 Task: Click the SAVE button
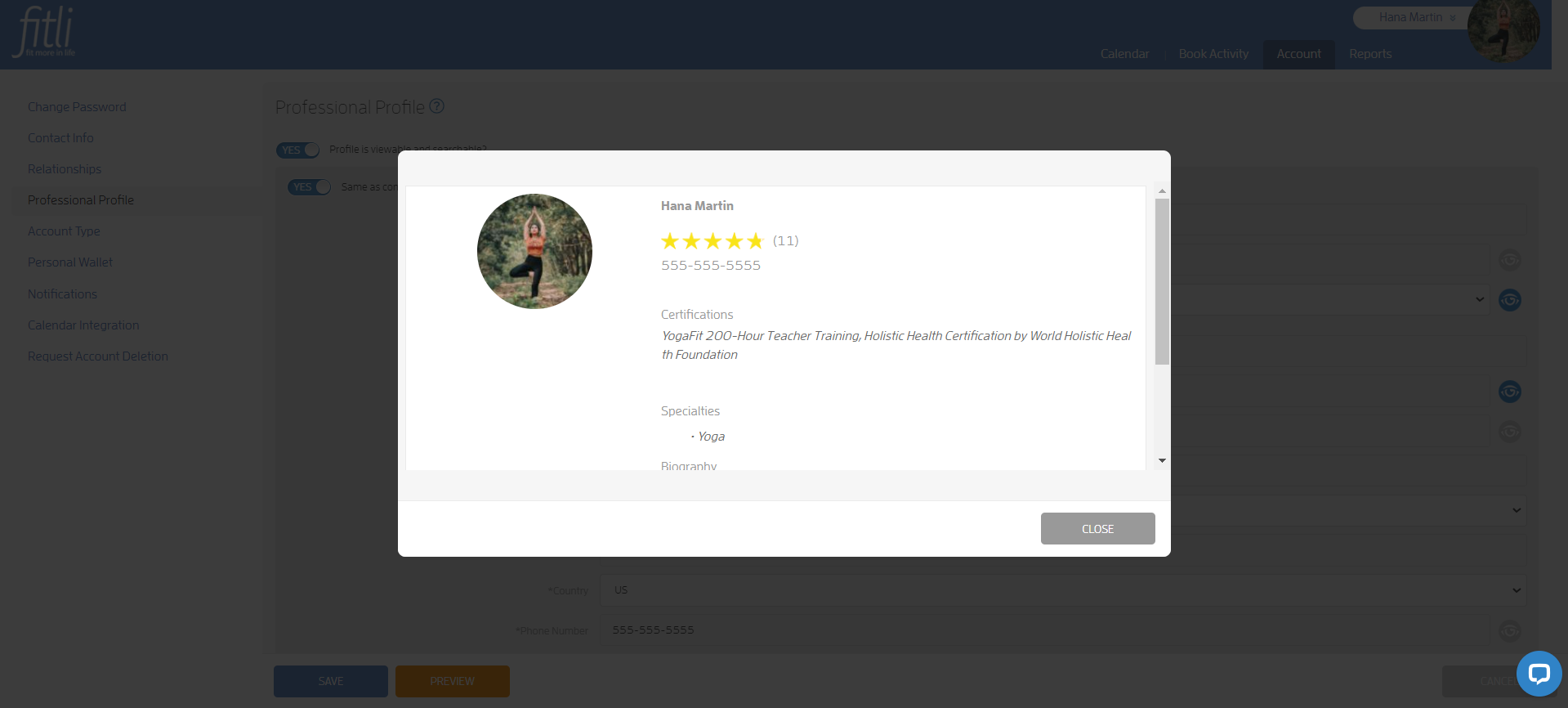pos(331,681)
